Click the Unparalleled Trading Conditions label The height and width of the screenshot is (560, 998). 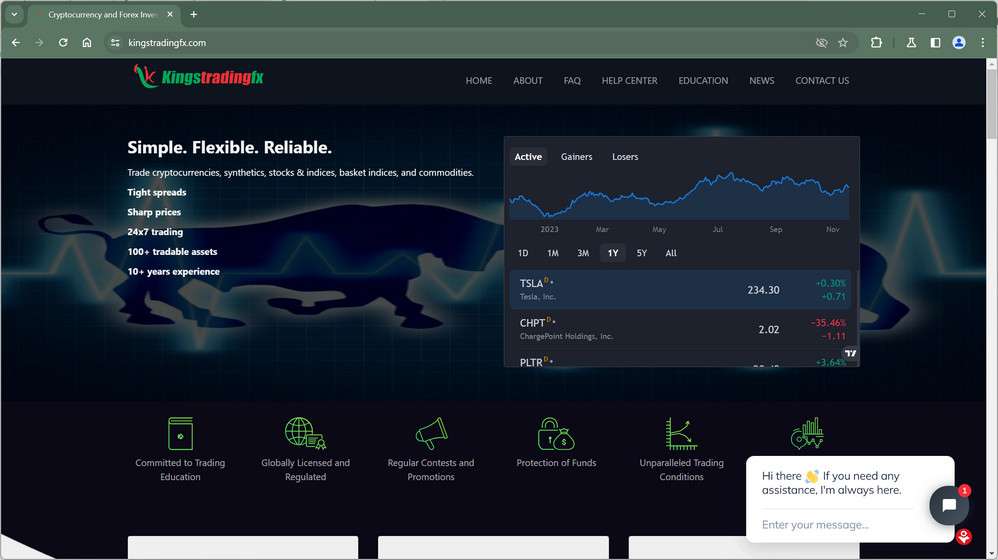tap(681, 470)
